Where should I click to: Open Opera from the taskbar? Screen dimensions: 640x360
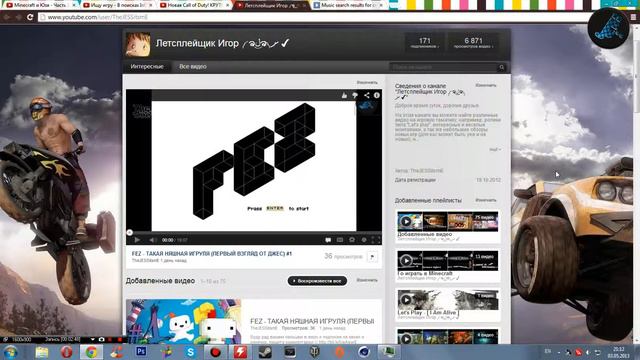tap(67, 352)
